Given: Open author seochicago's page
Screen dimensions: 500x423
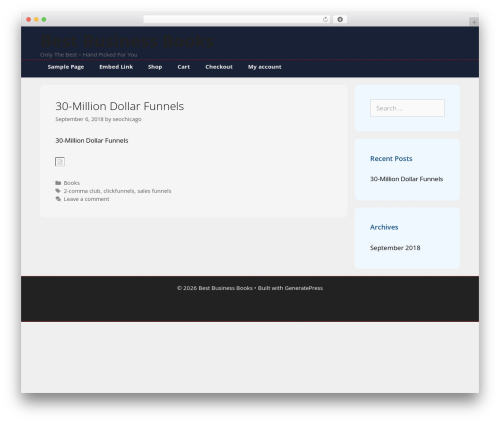Looking at the screenshot, I should [127, 119].
